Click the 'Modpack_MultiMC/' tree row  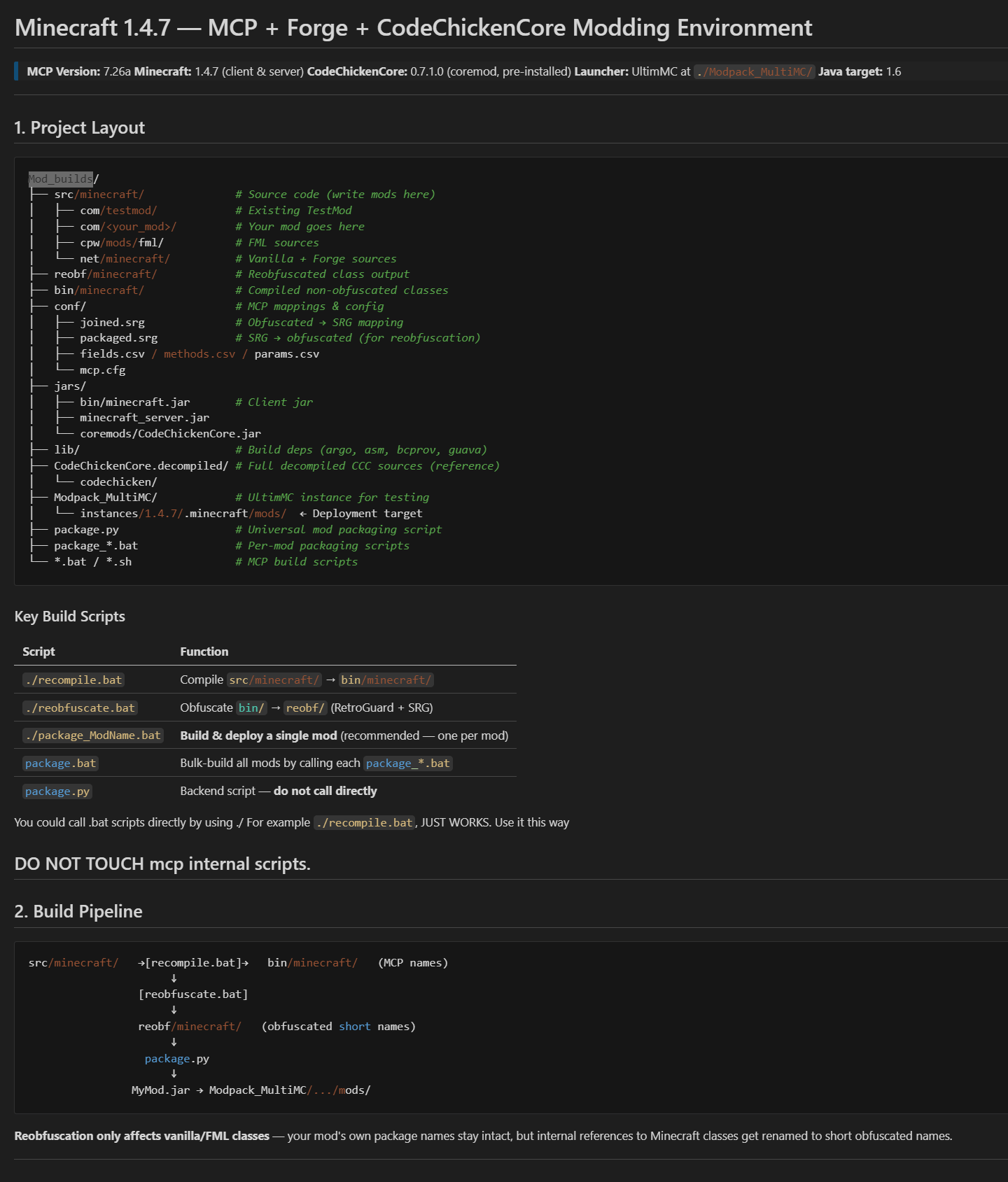click(106, 498)
